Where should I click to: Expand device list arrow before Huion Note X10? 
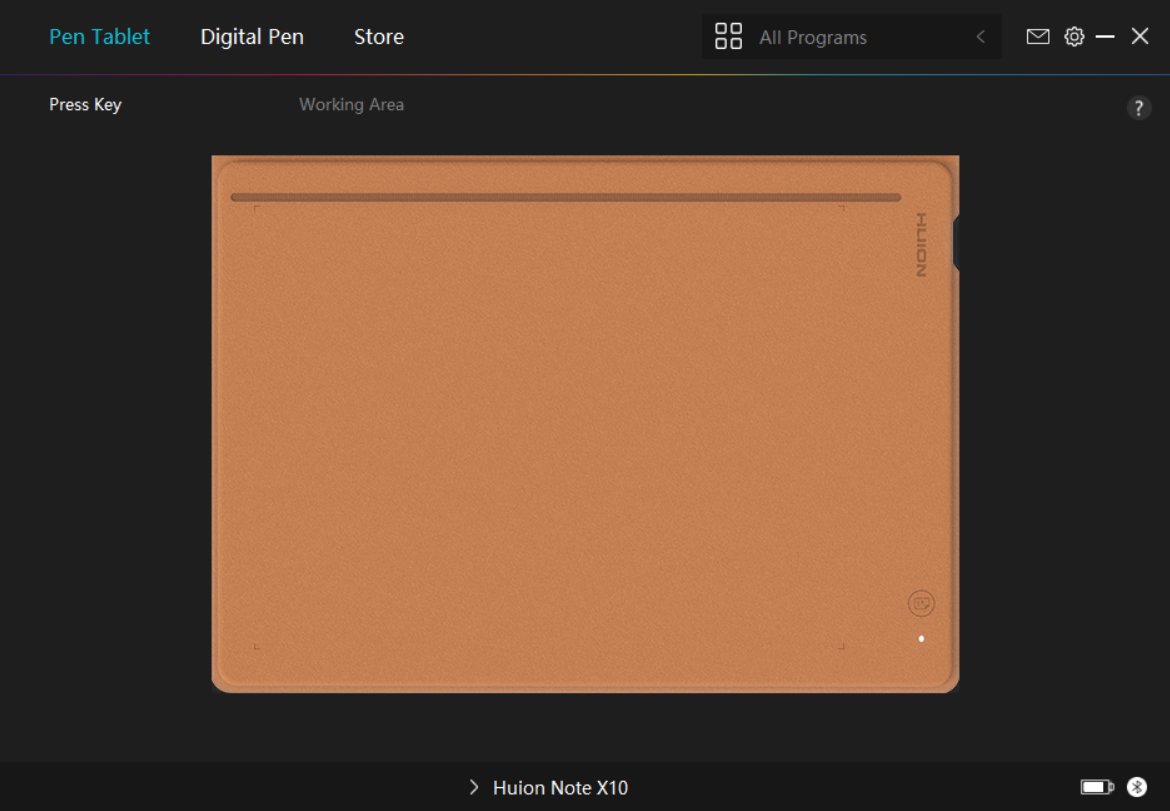point(474,788)
